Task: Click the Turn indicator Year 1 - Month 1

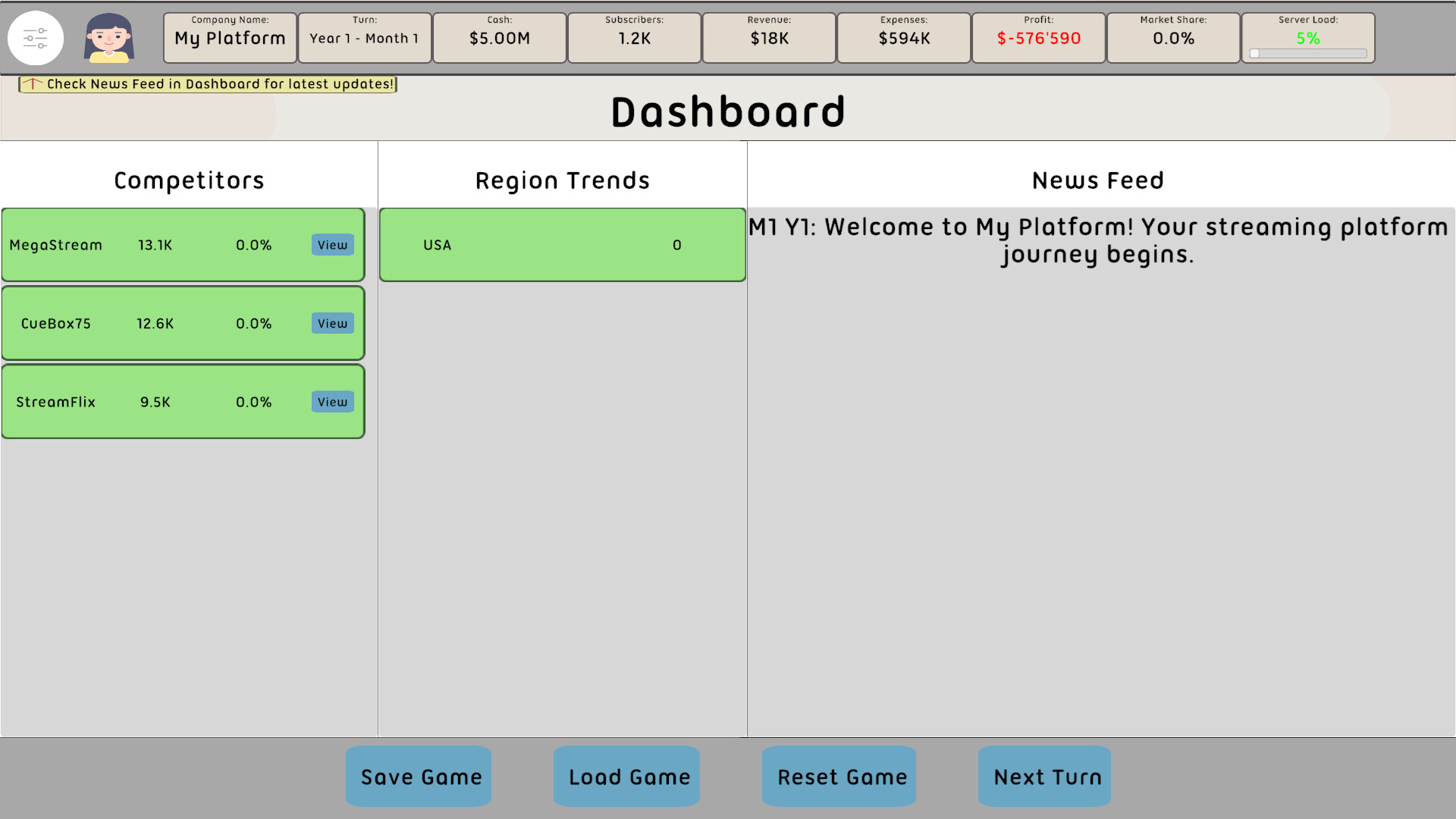Action: pos(364,37)
